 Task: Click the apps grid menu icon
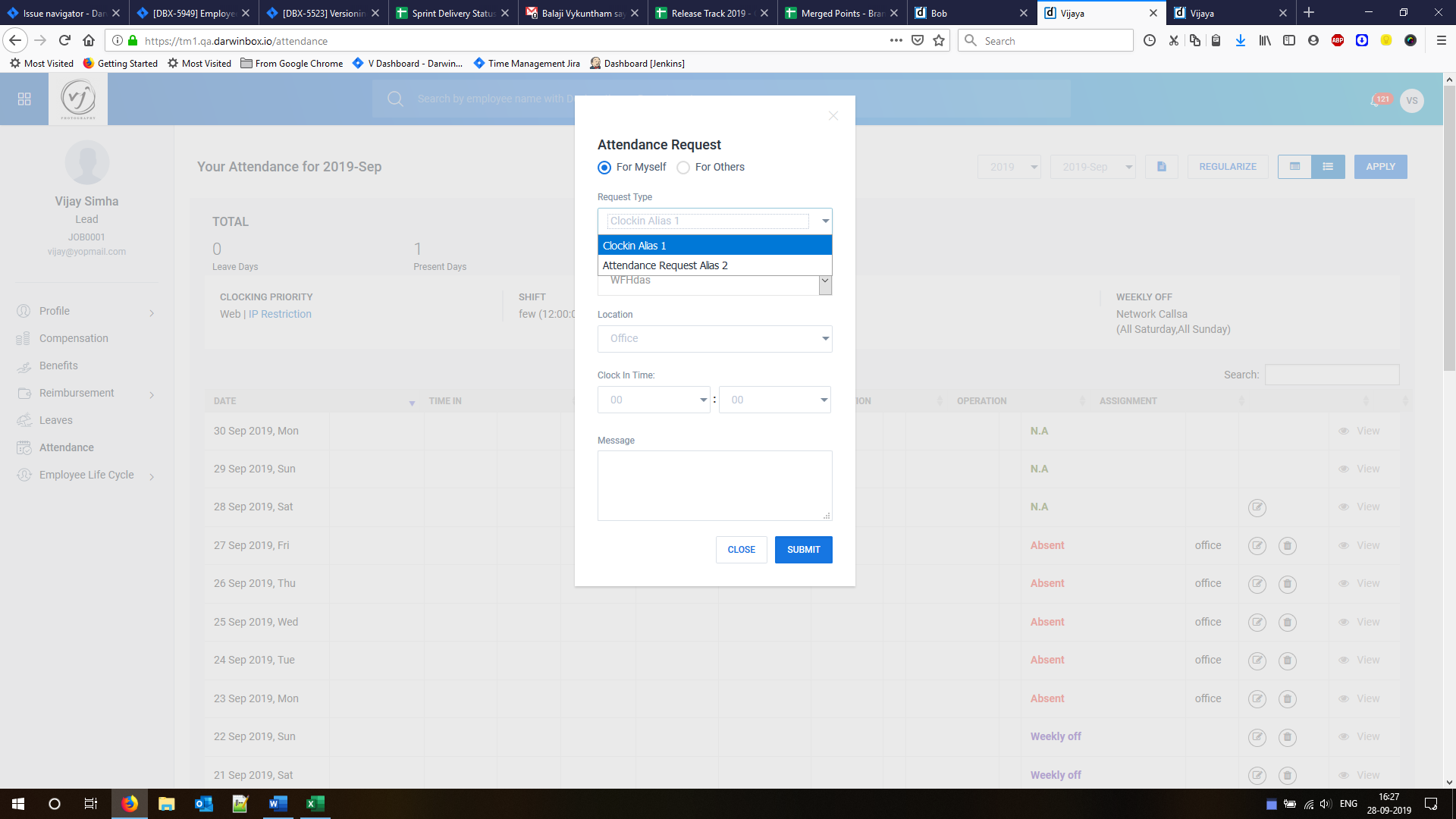coord(24,99)
